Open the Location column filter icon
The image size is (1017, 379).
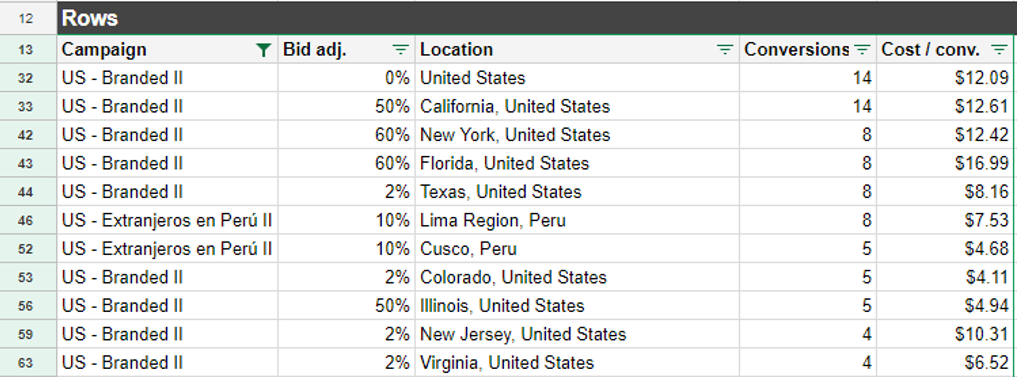click(724, 50)
